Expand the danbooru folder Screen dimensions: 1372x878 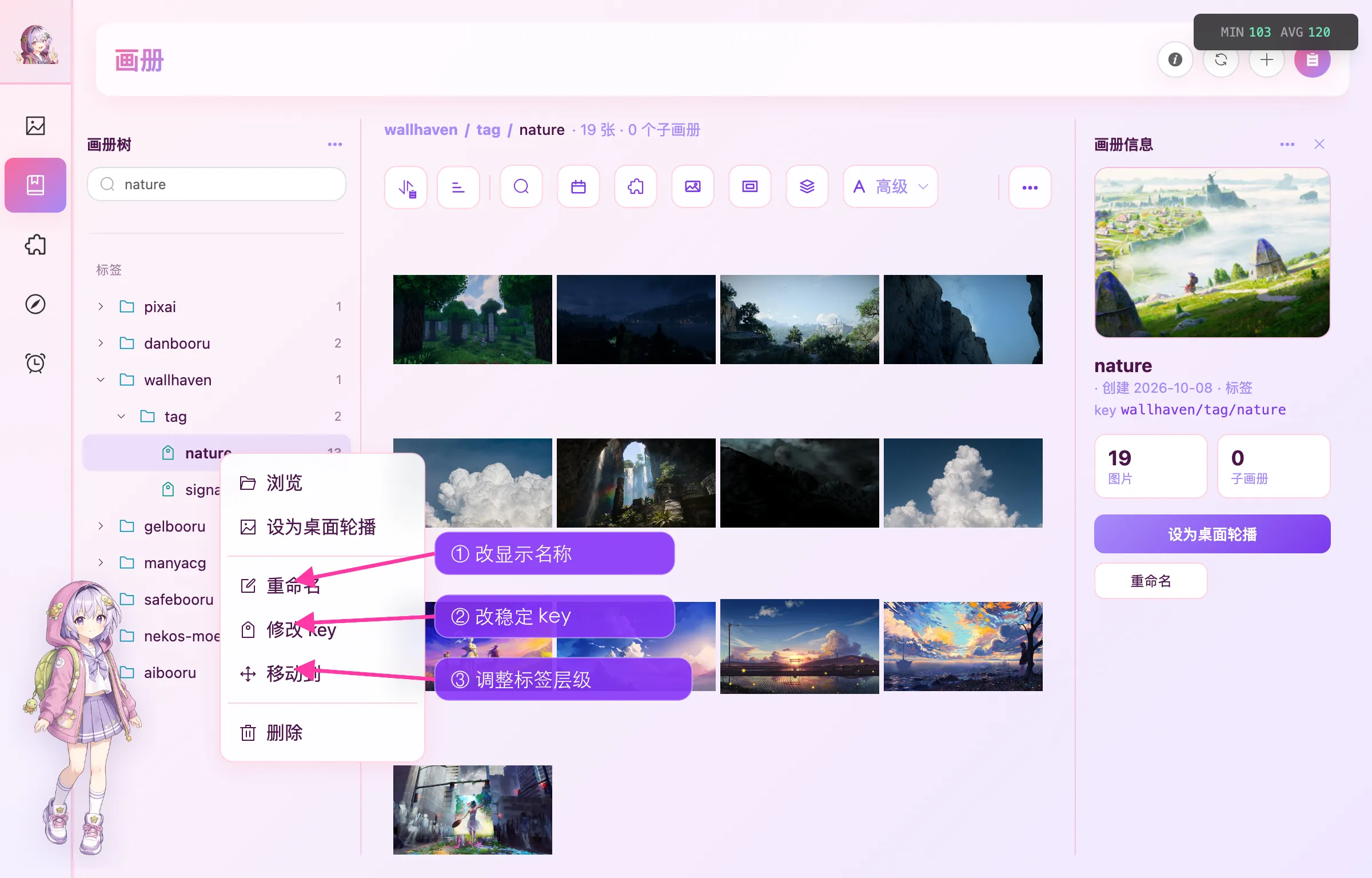point(101,343)
